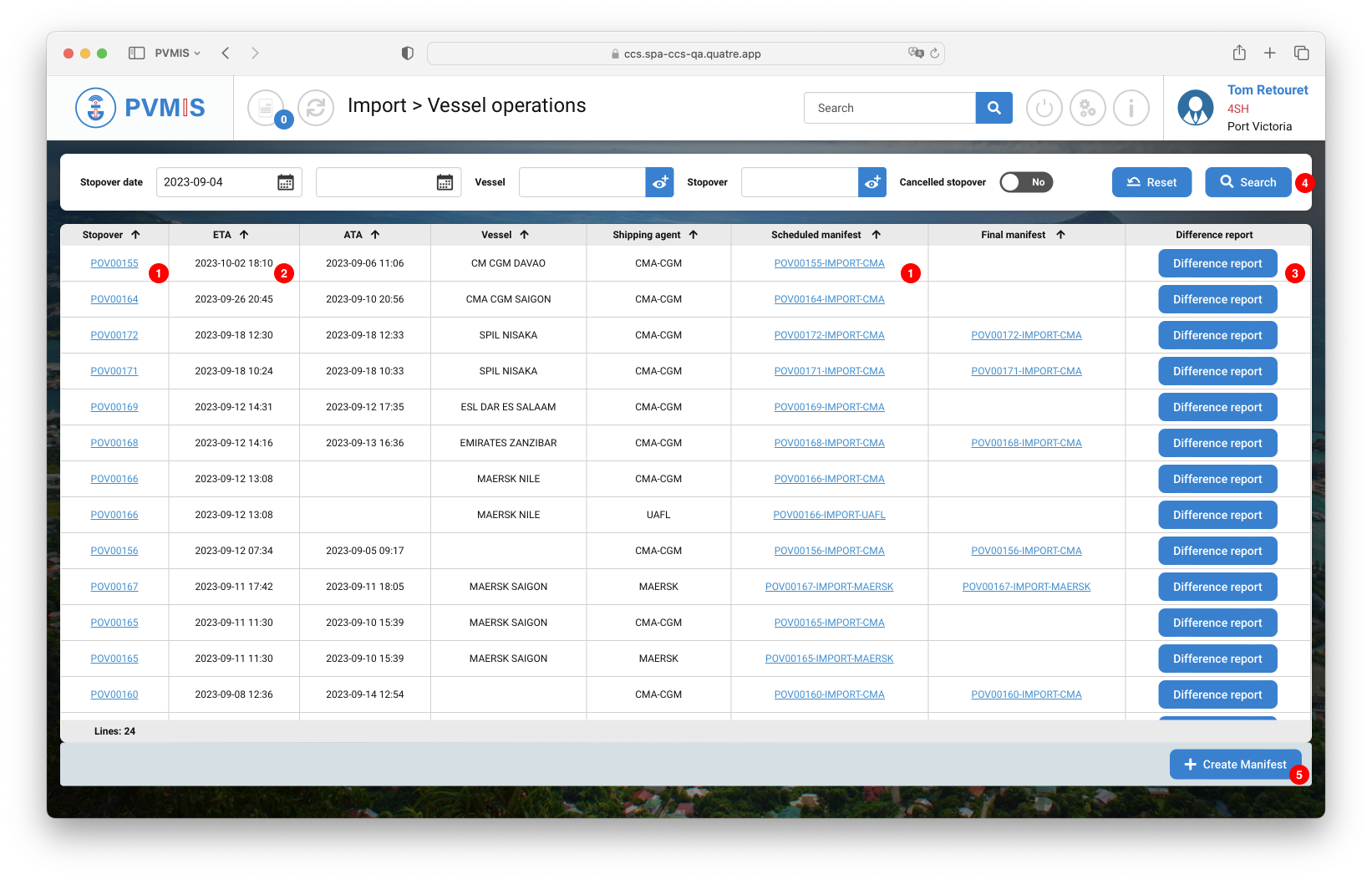Click the circular refresh icon beside page title
The image size is (1372, 880).
click(316, 108)
